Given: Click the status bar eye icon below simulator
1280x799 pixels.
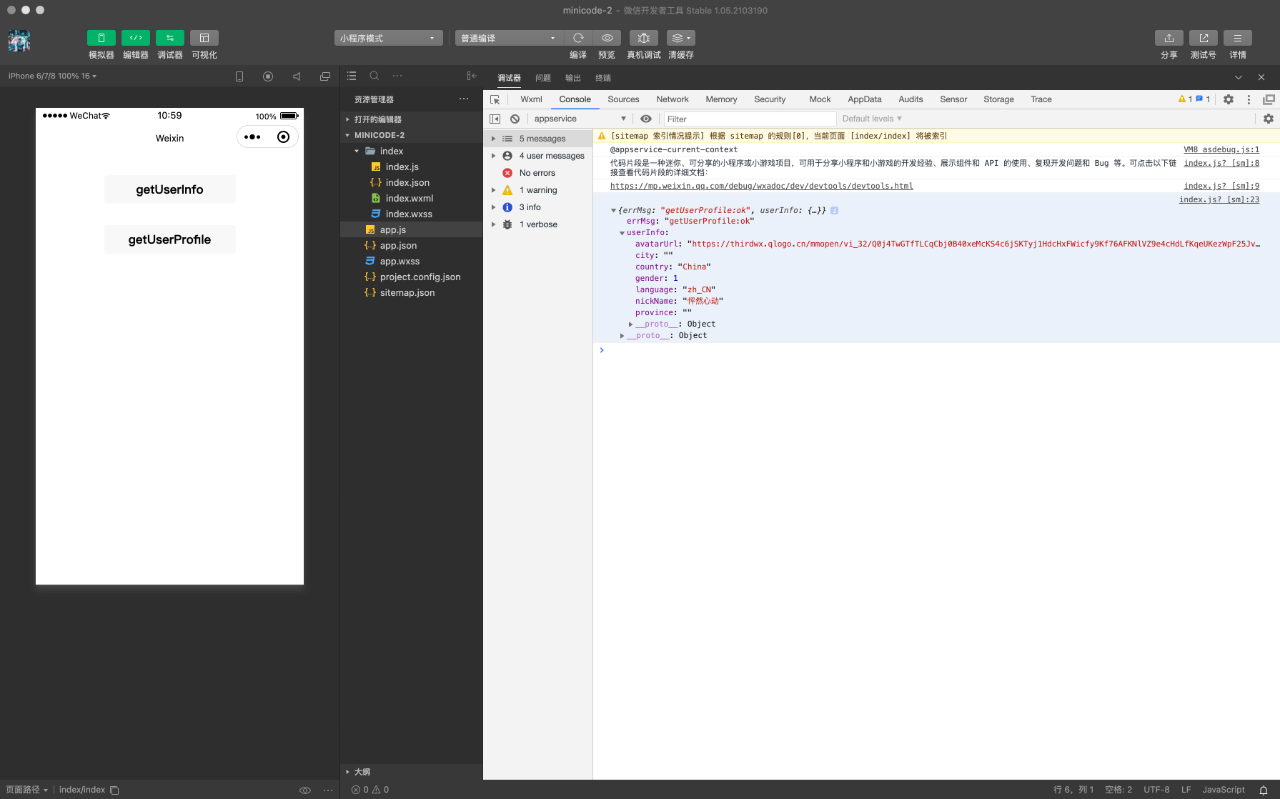Looking at the screenshot, I should [x=305, y=790].
